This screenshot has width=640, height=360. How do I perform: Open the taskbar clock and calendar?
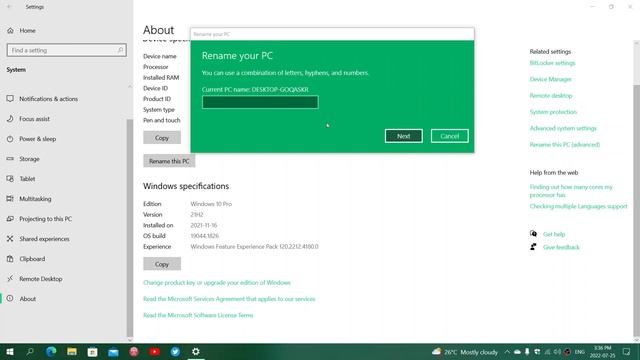click(602, 352)
